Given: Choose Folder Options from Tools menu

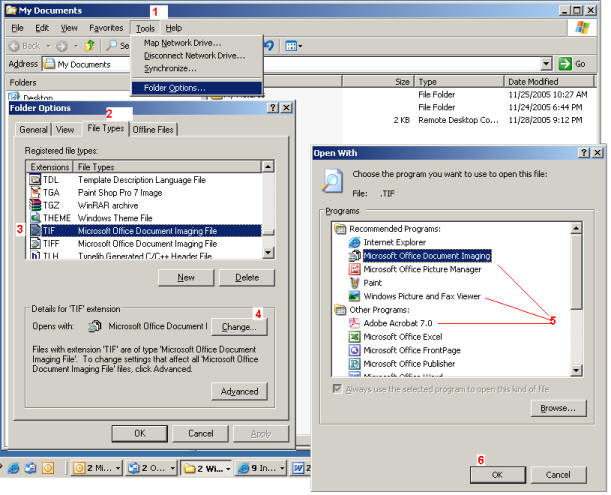Looking at the screenshot, I should click(196, 88).
